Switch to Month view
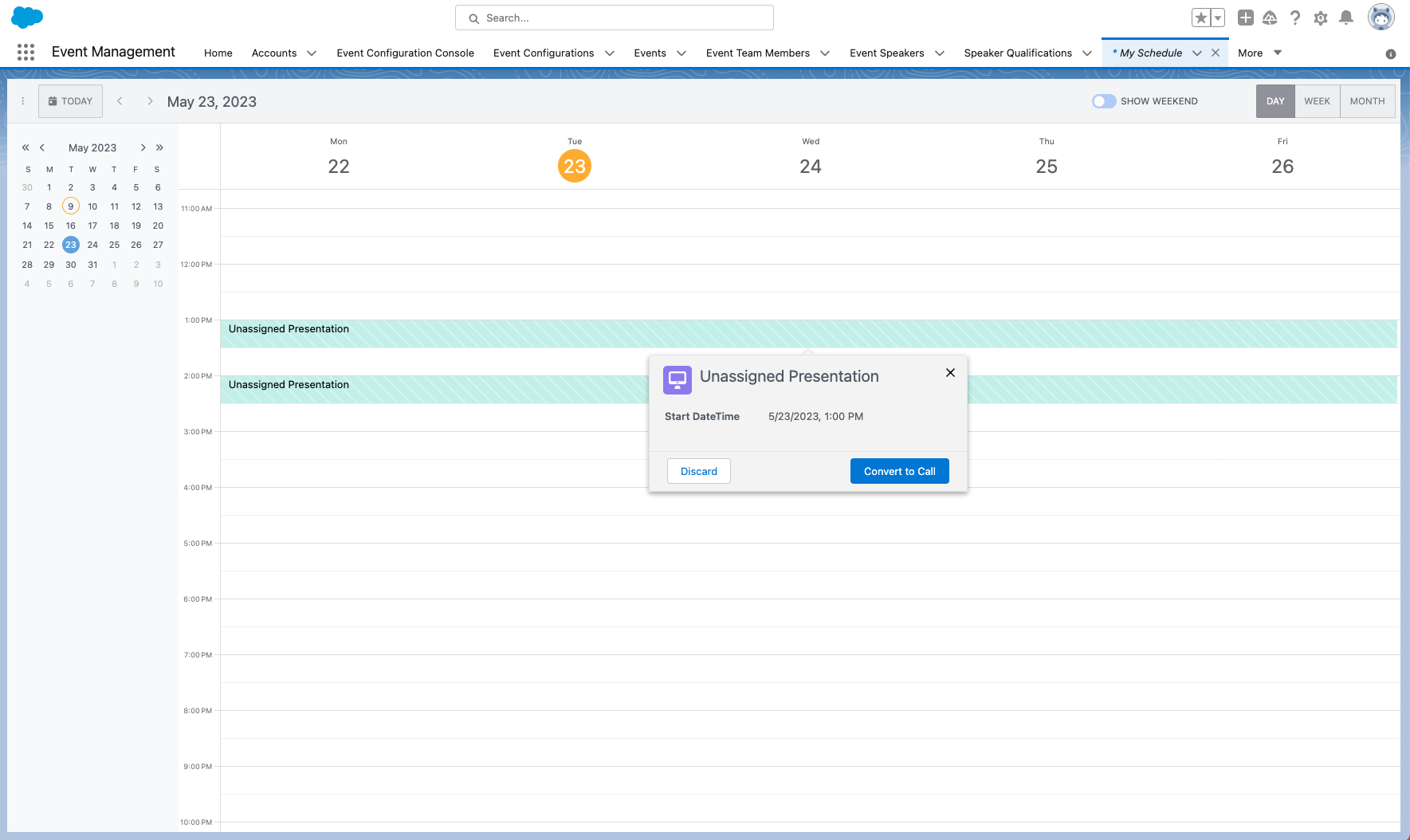 pos(1367,101)
